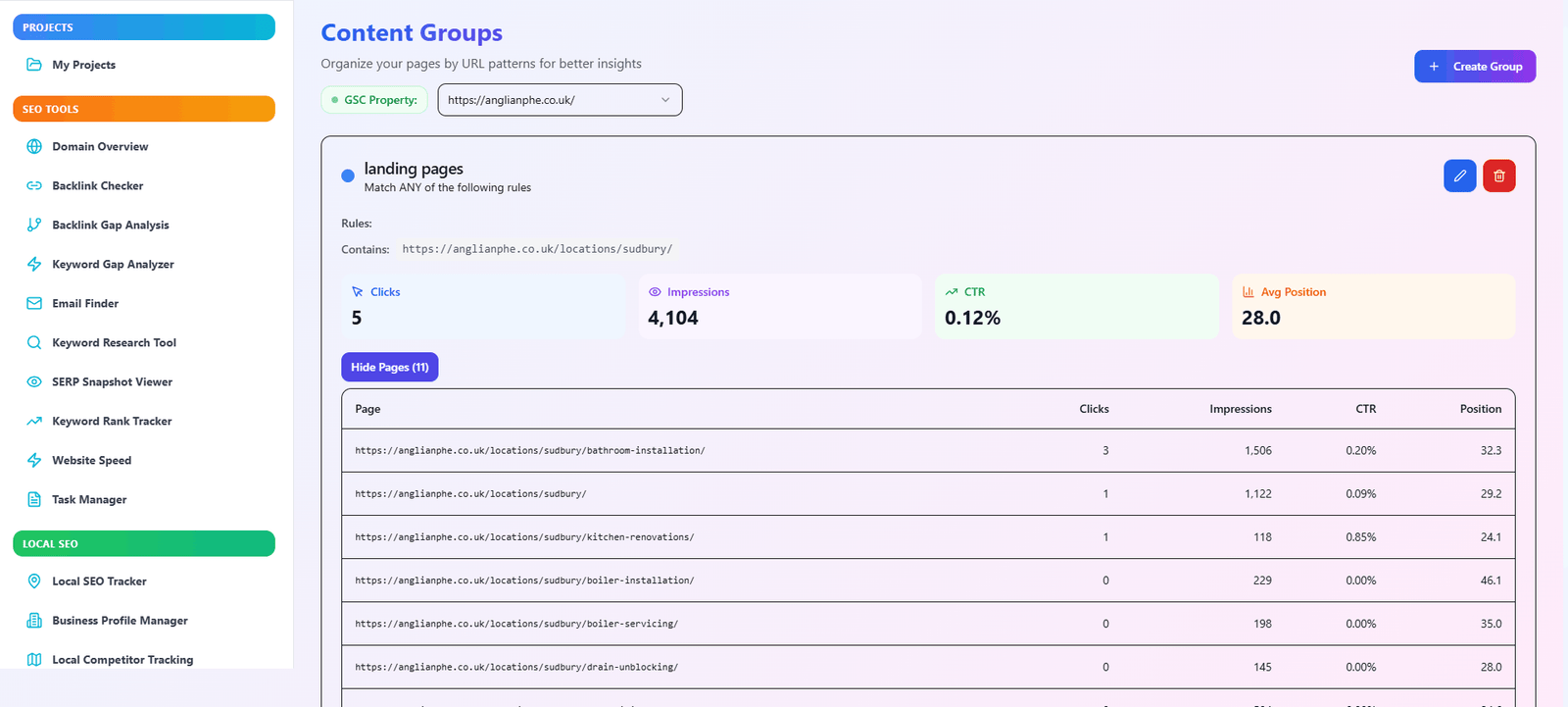Click the kitchen-renovations page URL row
This screenshot has height=707, width=1568.
(524, 537)
